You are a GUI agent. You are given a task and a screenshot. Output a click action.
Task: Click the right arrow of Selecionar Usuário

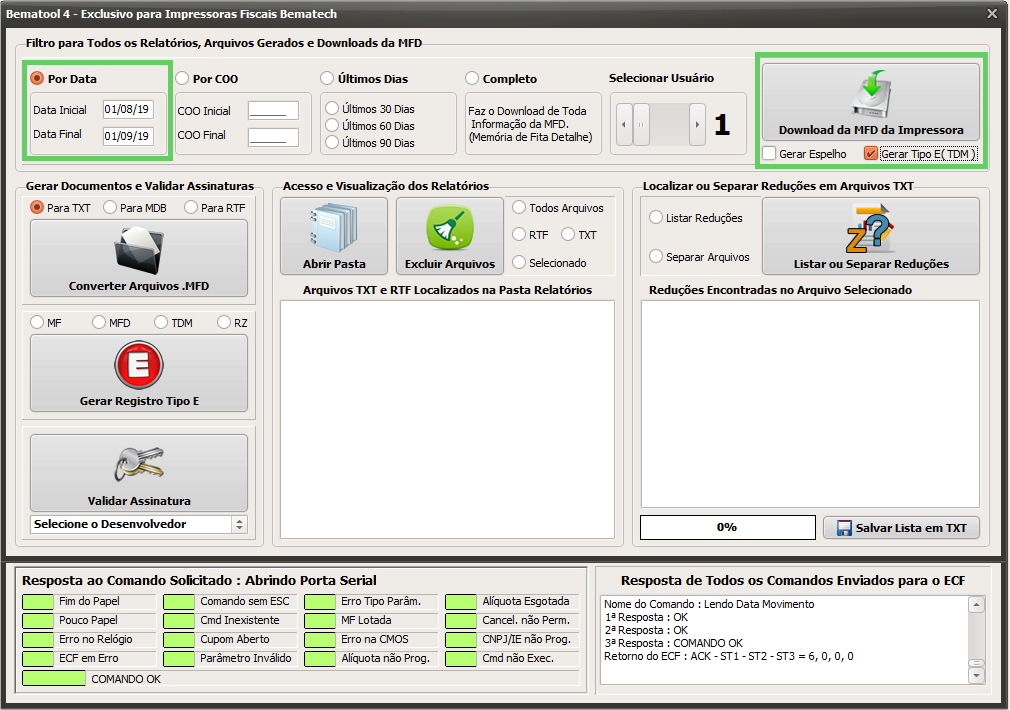point(697,124)
